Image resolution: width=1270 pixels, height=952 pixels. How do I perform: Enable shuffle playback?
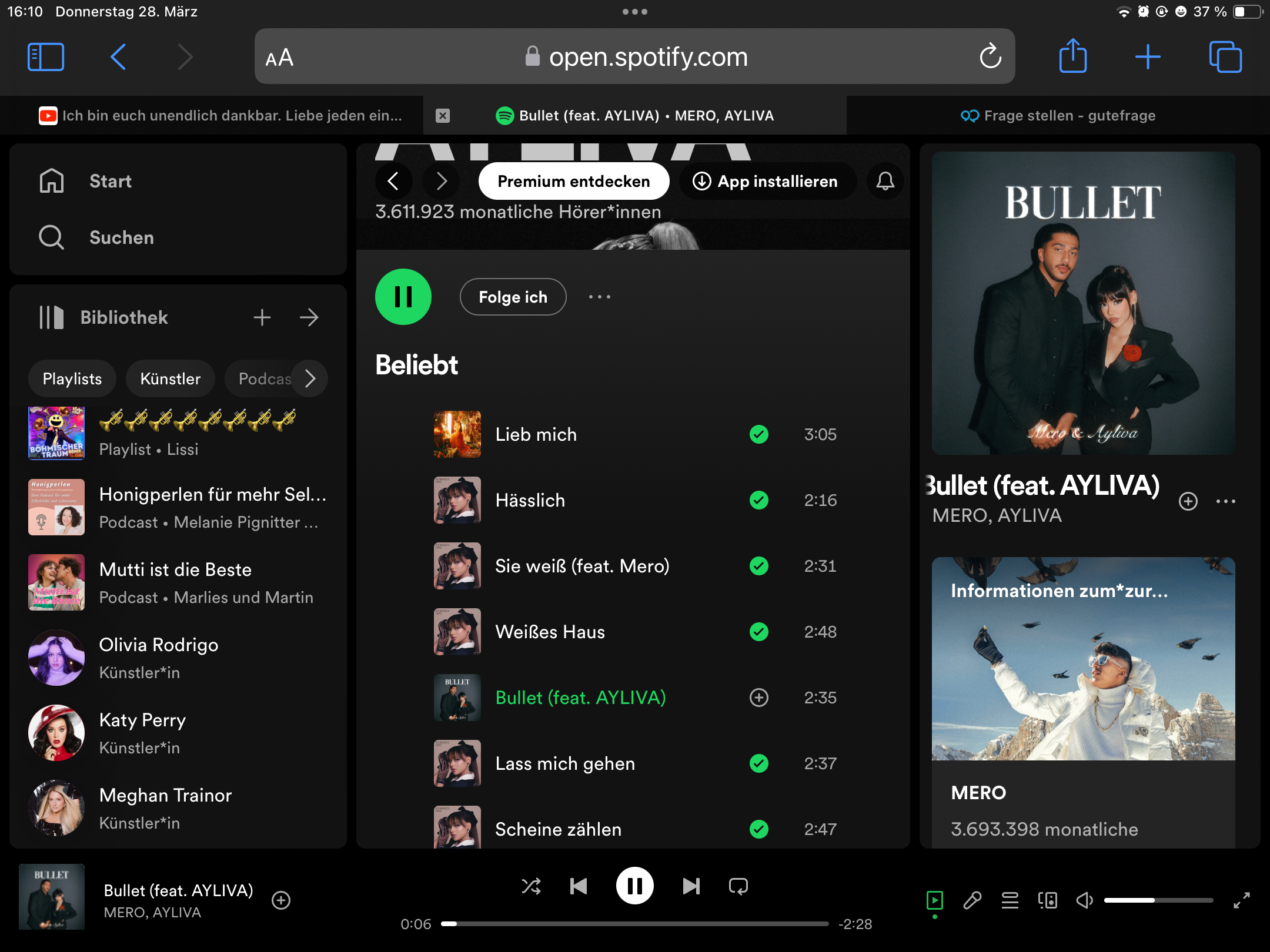[x=531, y=886]
